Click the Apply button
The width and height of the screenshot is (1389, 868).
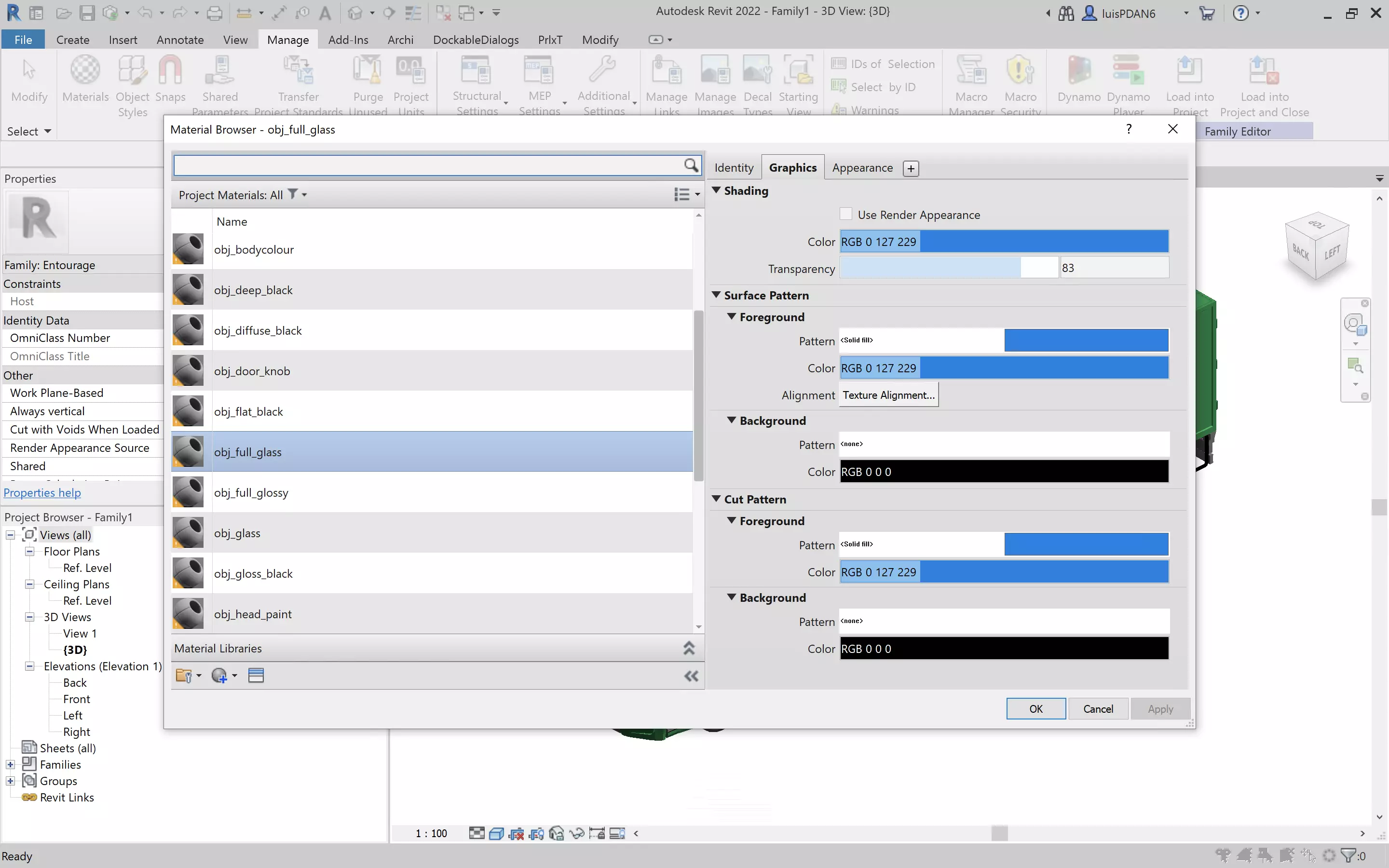(x=1159, y=708)
